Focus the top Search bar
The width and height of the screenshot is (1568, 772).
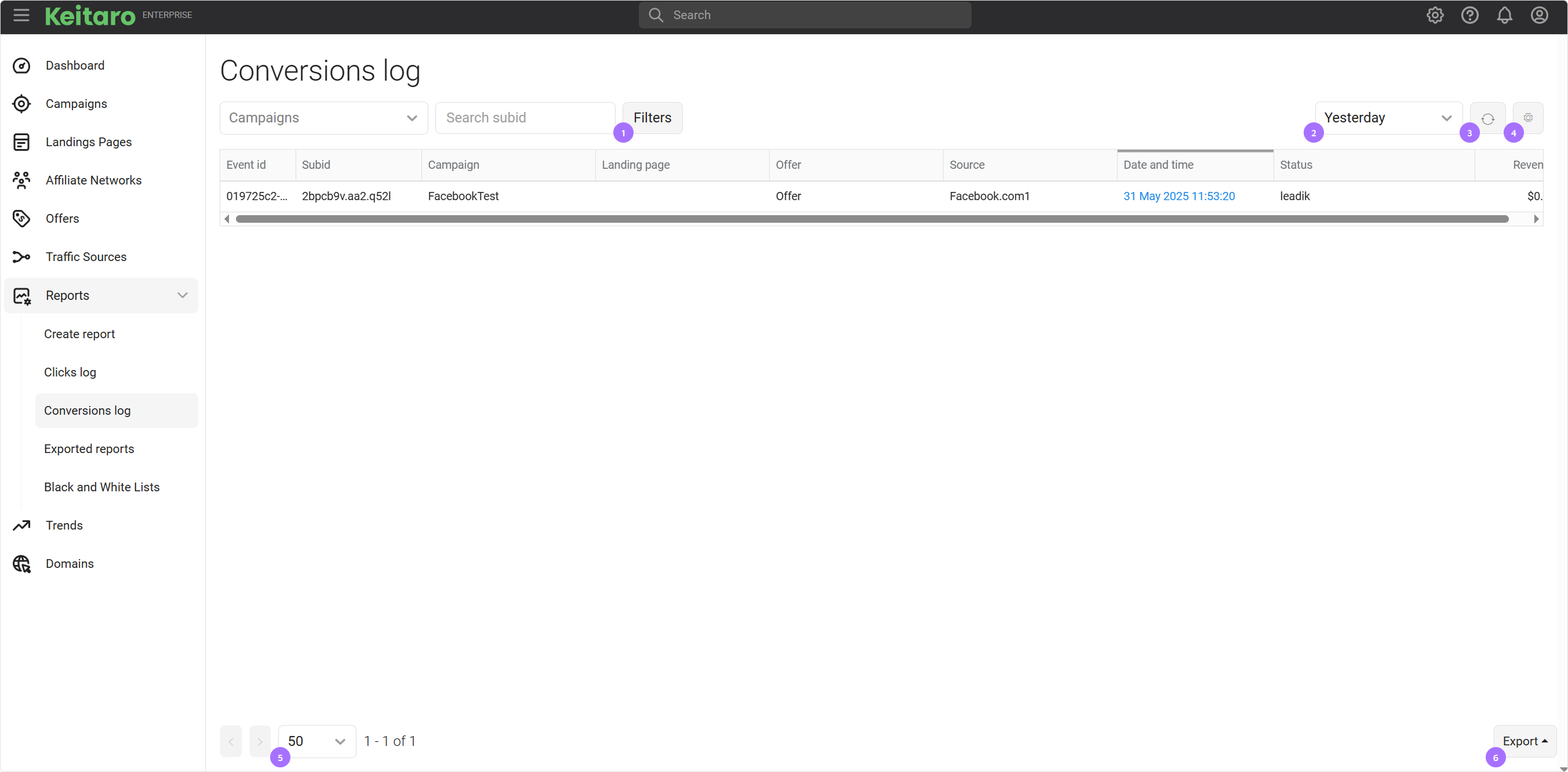804,15
